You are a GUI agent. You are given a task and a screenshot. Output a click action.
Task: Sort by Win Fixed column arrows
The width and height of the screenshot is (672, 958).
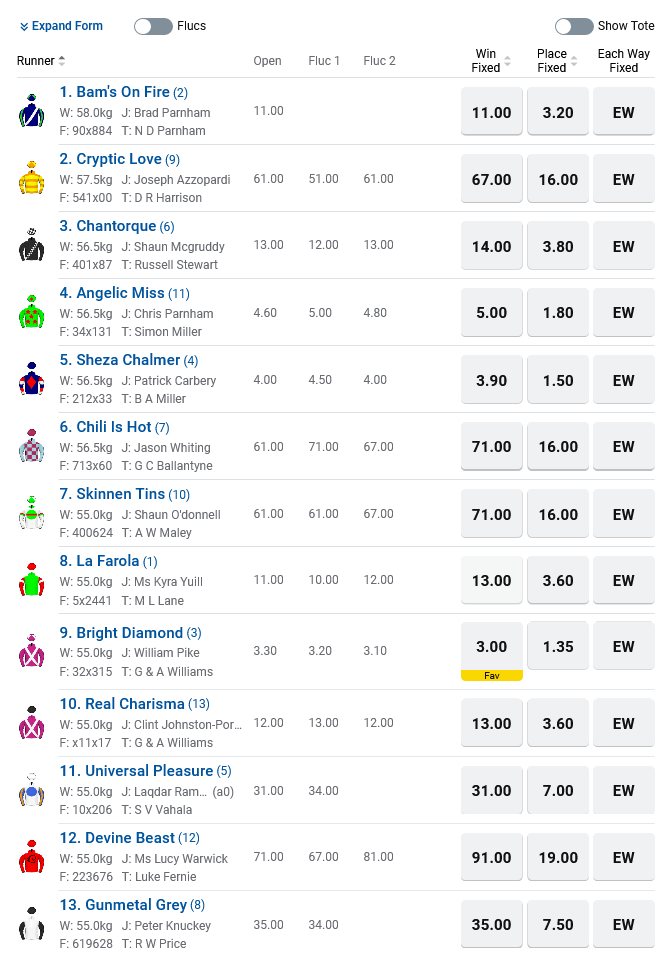click(507, 61)
